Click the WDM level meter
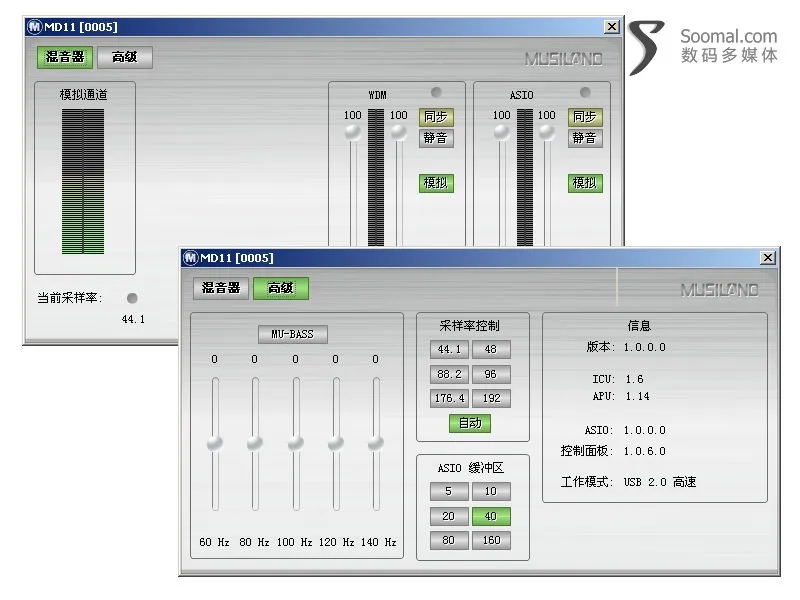This screenshot has height=600, width=800. [376, 178]
